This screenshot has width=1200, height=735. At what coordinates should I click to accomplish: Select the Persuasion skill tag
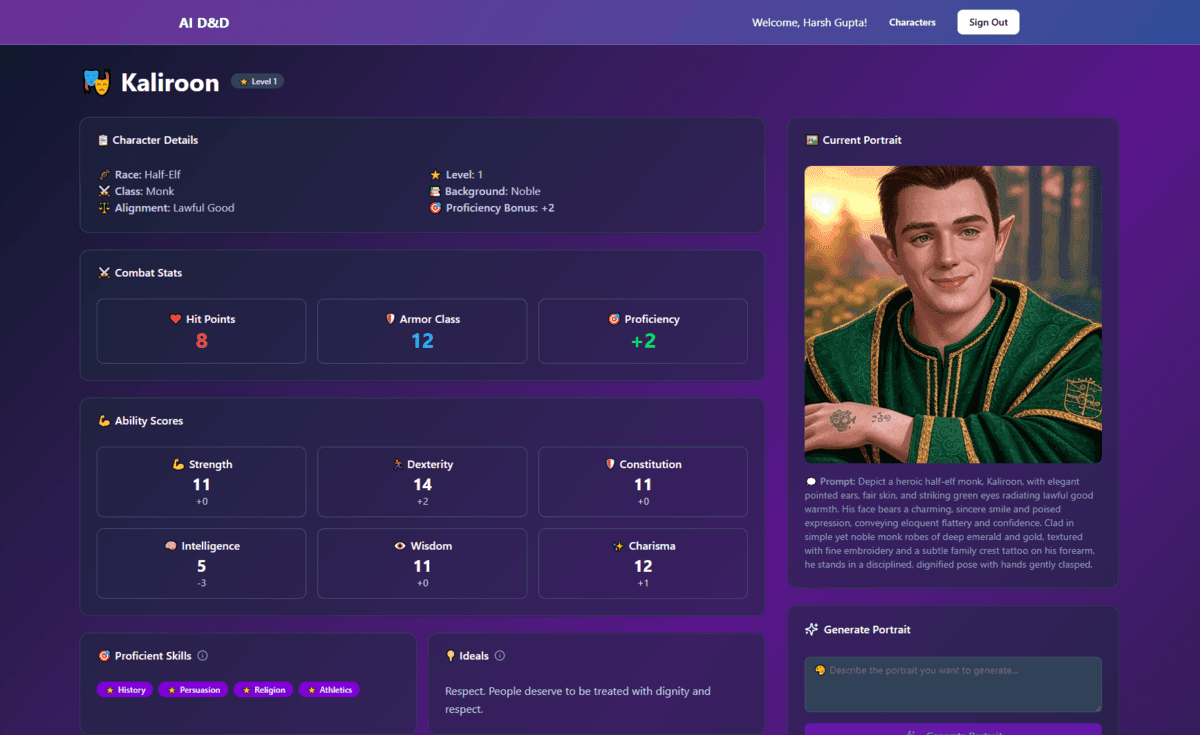pyautogui.click(x=193, y=690)
